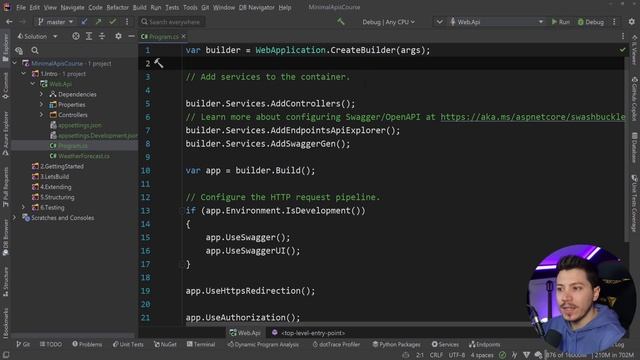Click the Run button
The height and width of the screenshot is (360, 640).
(561, 22)
